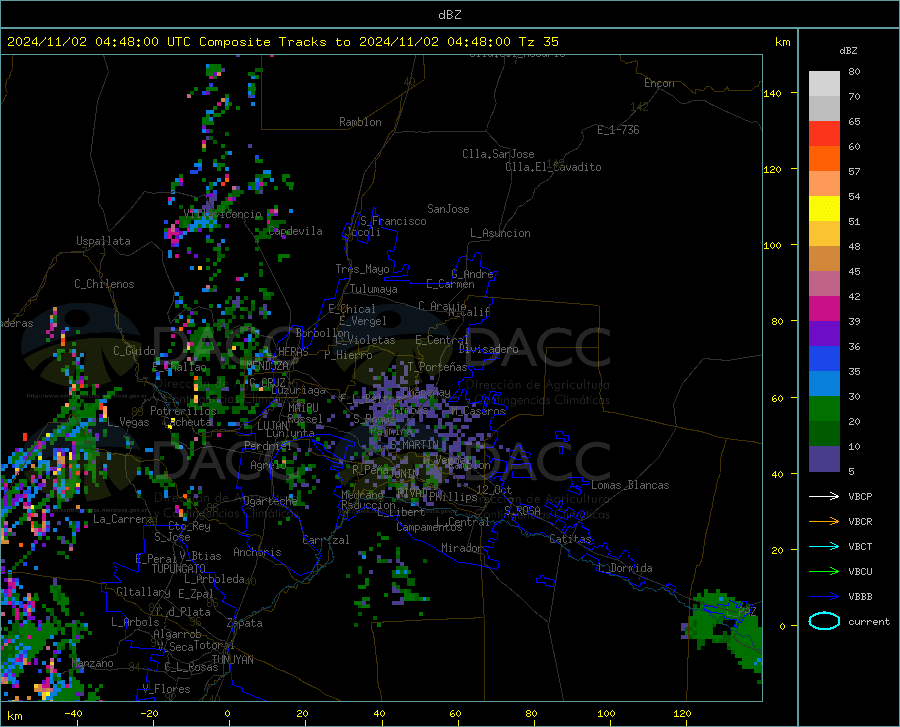Click the L_Vegas map label
The image size is (900, 727).
pos(128,422)
